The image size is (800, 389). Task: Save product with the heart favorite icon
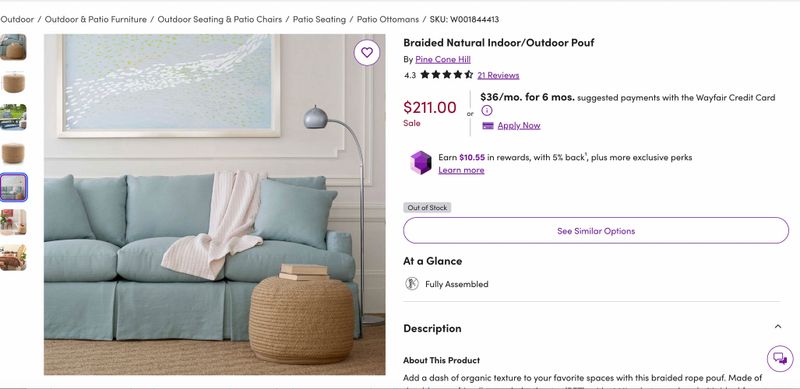[366, 53]
